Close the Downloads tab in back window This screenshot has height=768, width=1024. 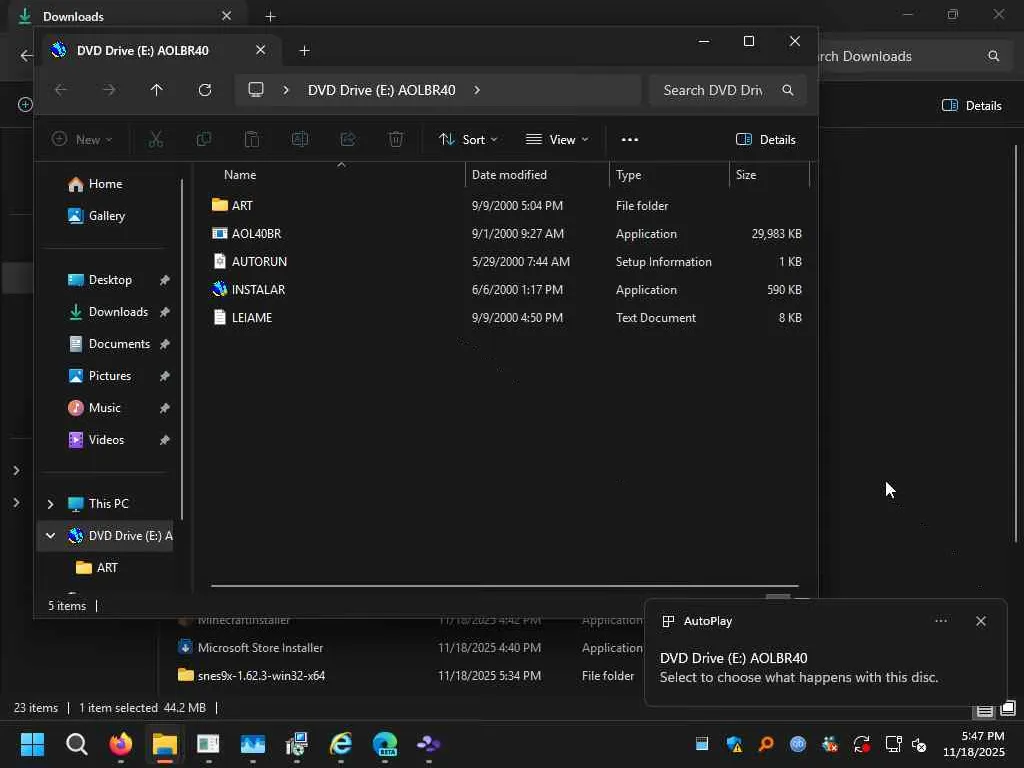point(226,16)
